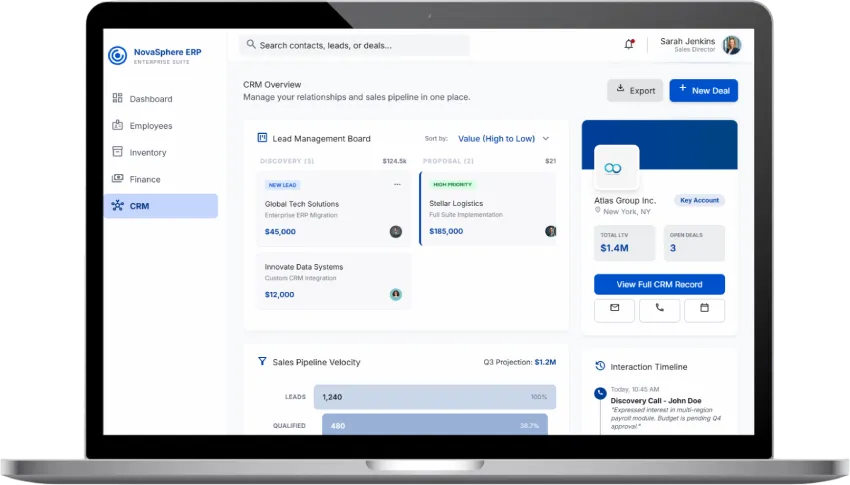Click the Employees badge icon
This screenshot has width=850, height=485.
pyautogui.click(x=117, y=125)
